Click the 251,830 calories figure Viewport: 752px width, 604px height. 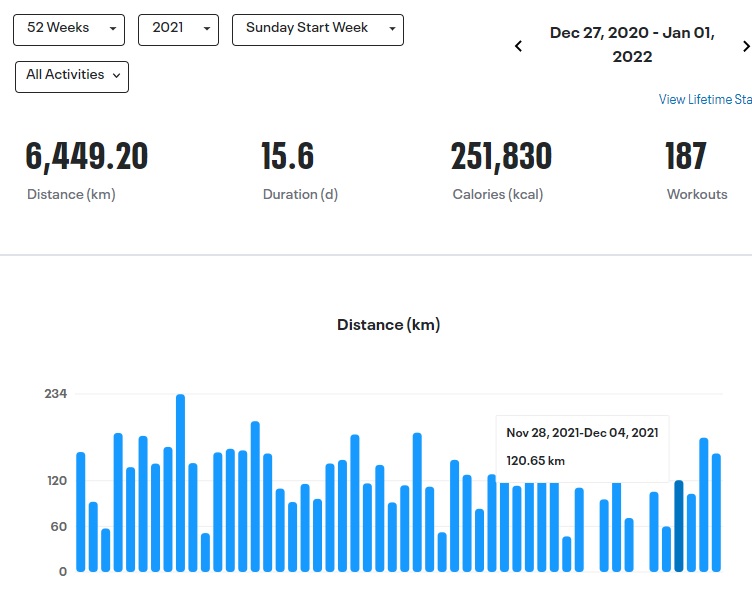[x=501, y=157]
